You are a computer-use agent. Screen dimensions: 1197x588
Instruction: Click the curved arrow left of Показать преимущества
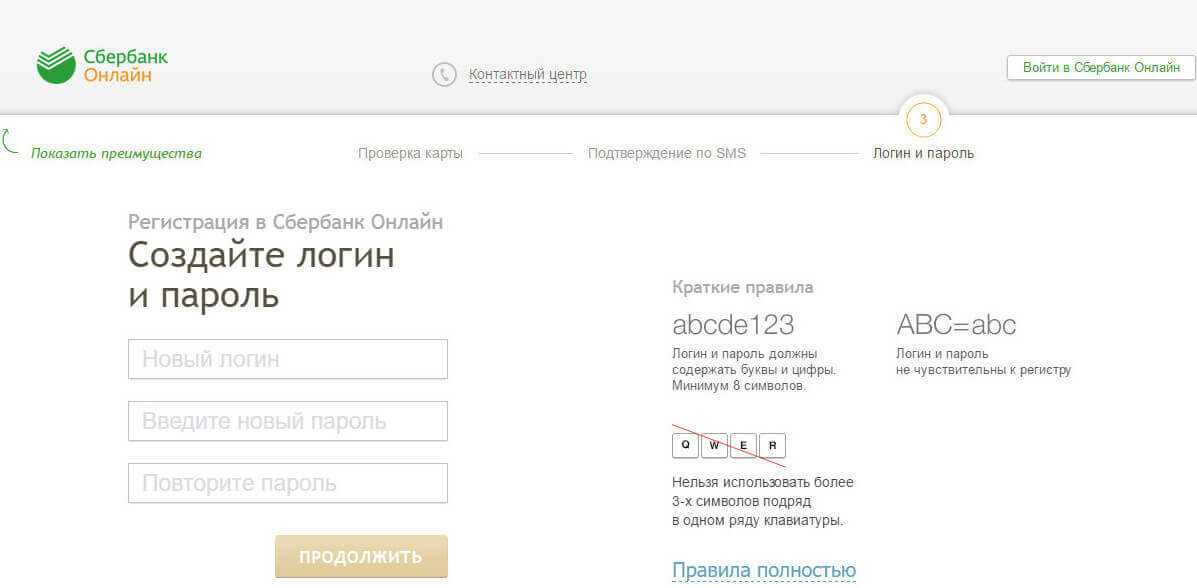click(x=11, y=141)
